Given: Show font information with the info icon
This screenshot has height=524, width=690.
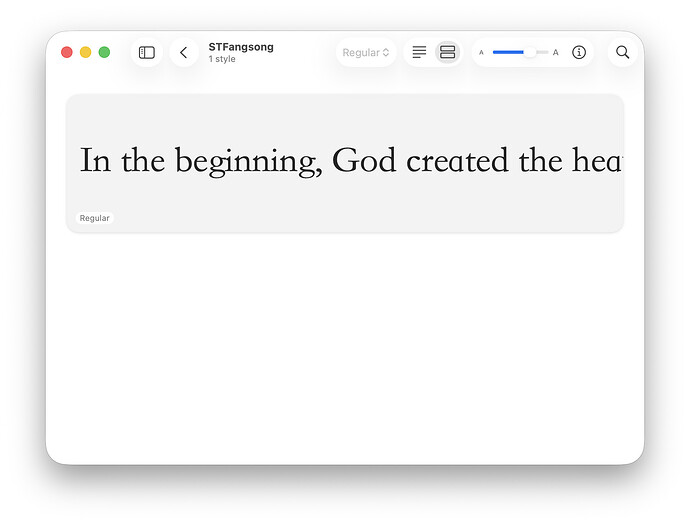Looking at the screenshot, I should point(579,52).
